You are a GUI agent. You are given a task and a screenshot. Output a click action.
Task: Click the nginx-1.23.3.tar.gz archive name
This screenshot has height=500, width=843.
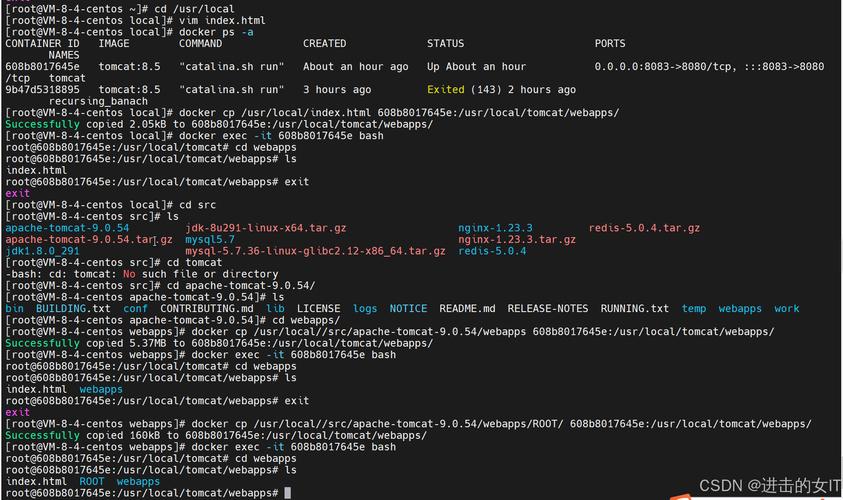(x=517, y=239)
